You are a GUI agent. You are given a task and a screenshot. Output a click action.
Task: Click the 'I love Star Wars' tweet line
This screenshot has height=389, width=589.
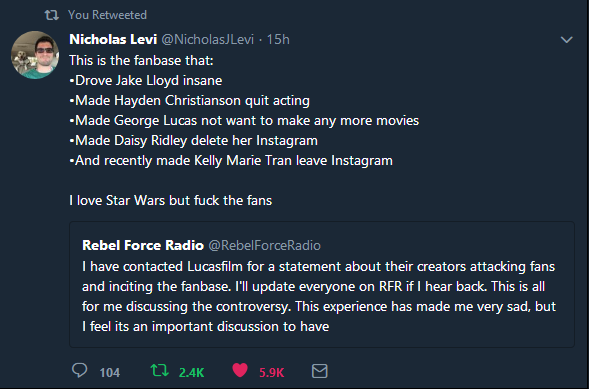pyautogui.click(x=171, y=200)
